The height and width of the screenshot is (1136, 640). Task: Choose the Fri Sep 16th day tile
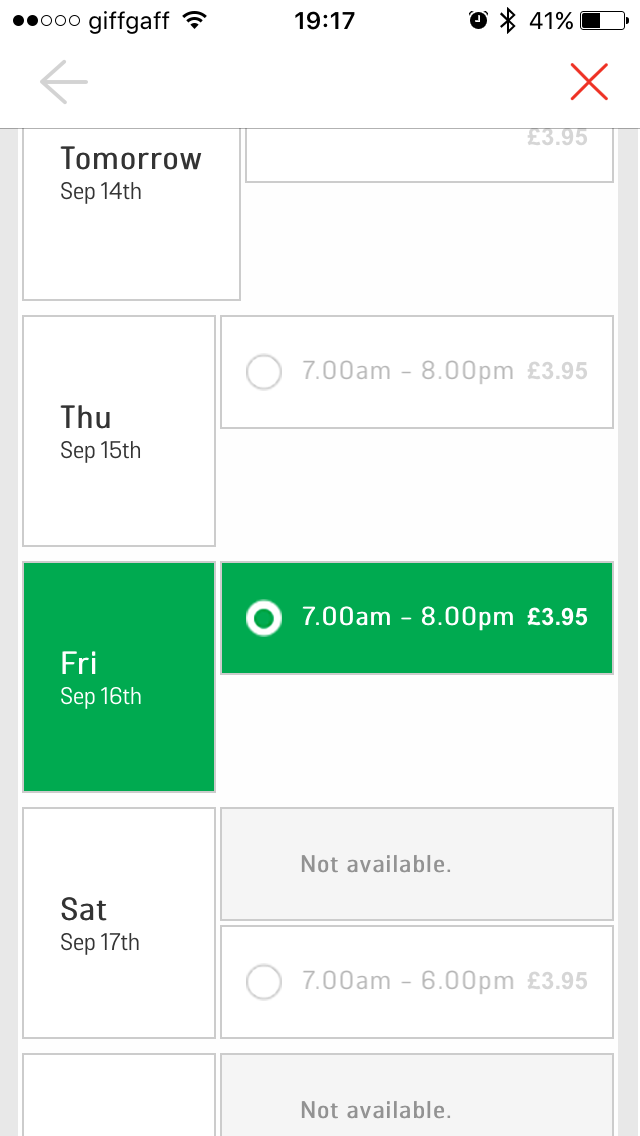click(119, 677)
